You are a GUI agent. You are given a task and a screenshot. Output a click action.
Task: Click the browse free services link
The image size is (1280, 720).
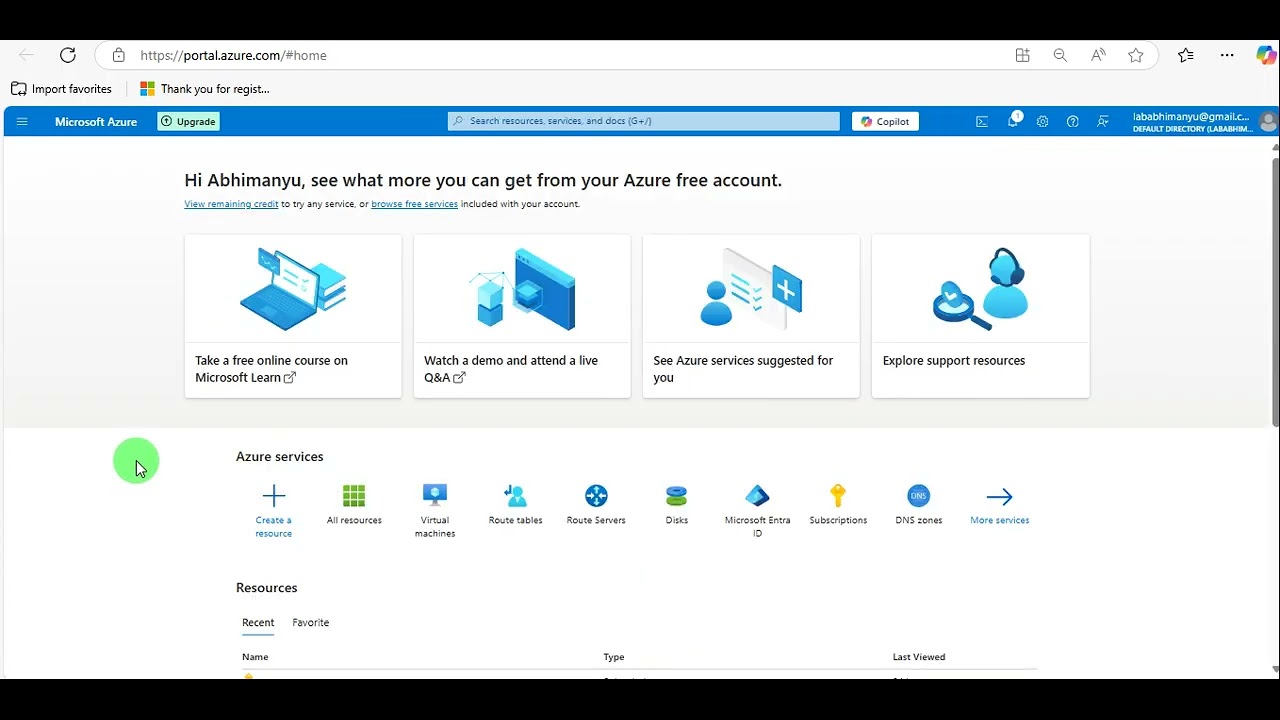pyautogui.click(x=414, y=204)
